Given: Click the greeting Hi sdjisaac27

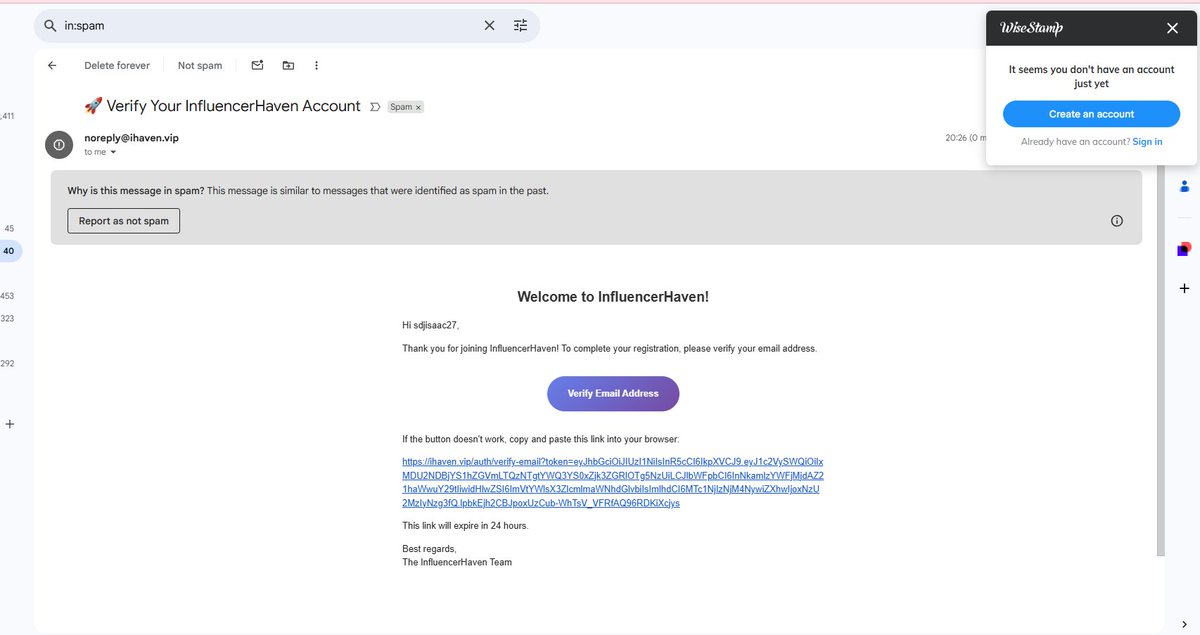Looking at the screenshot, I should [x=431, y=325].
